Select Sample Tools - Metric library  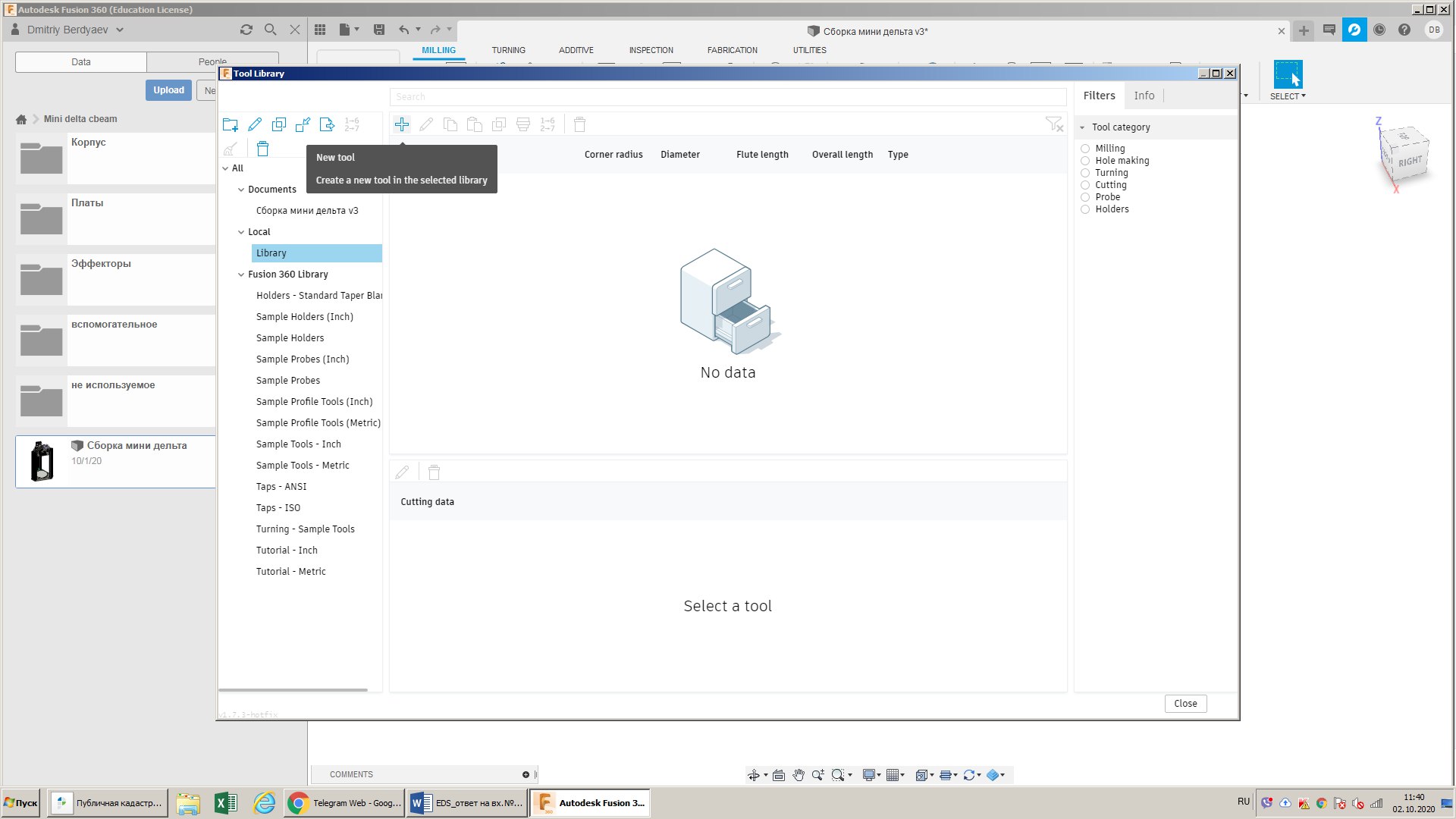[303, 466]
